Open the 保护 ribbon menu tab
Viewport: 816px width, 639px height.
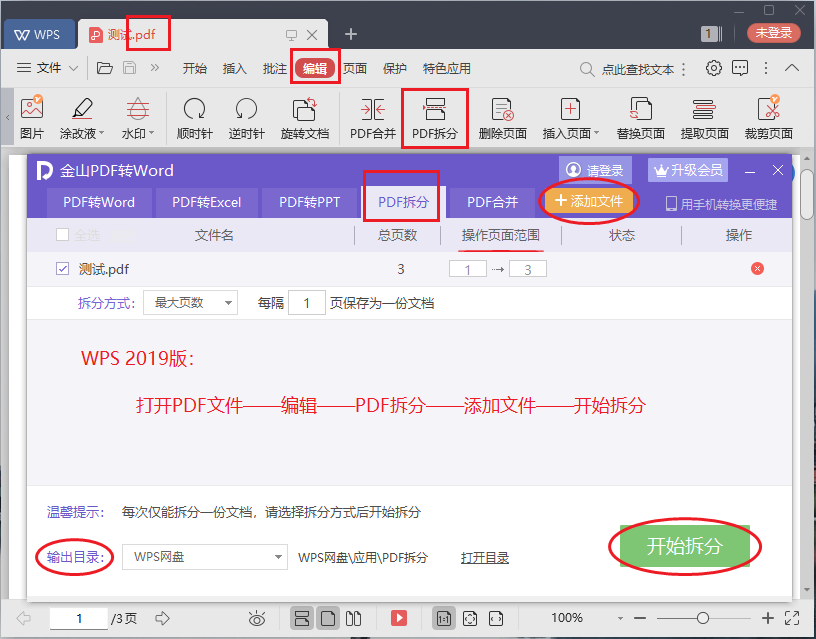coord(395,69)
